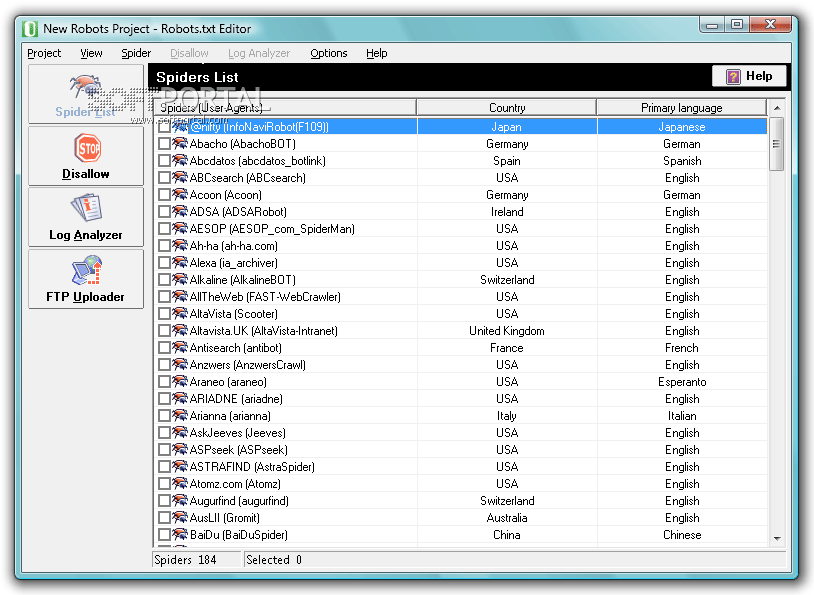814x595 pixels.
Task: Click the Italian language cell
Action: pos(682,416)
